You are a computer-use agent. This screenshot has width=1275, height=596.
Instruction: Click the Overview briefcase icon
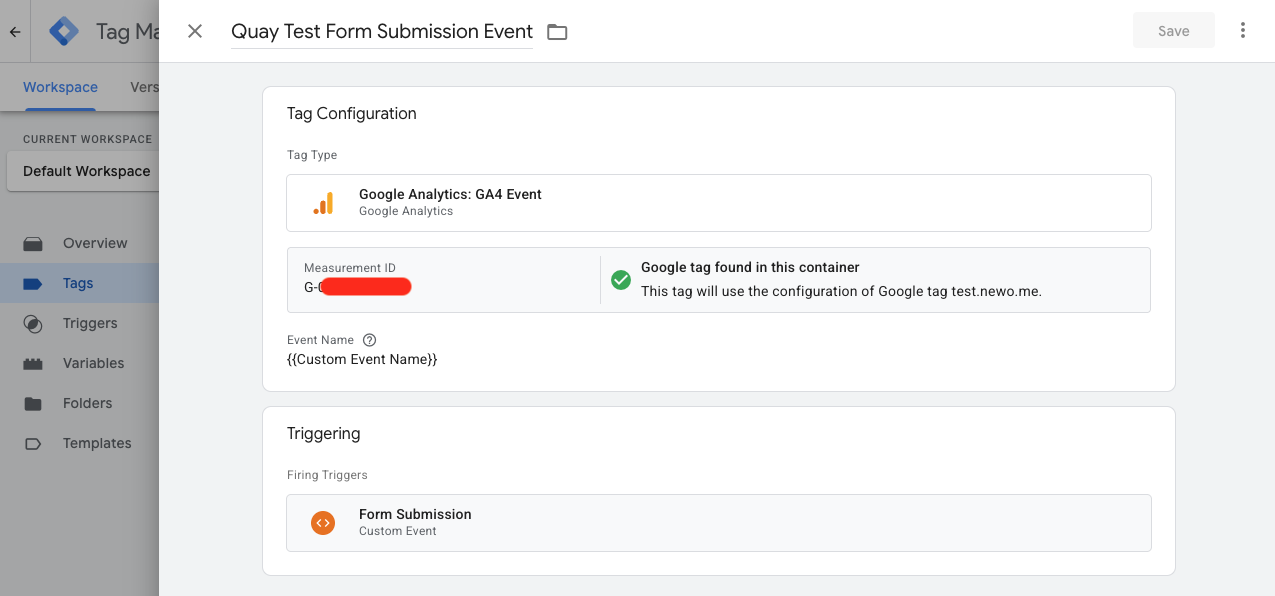33,243
